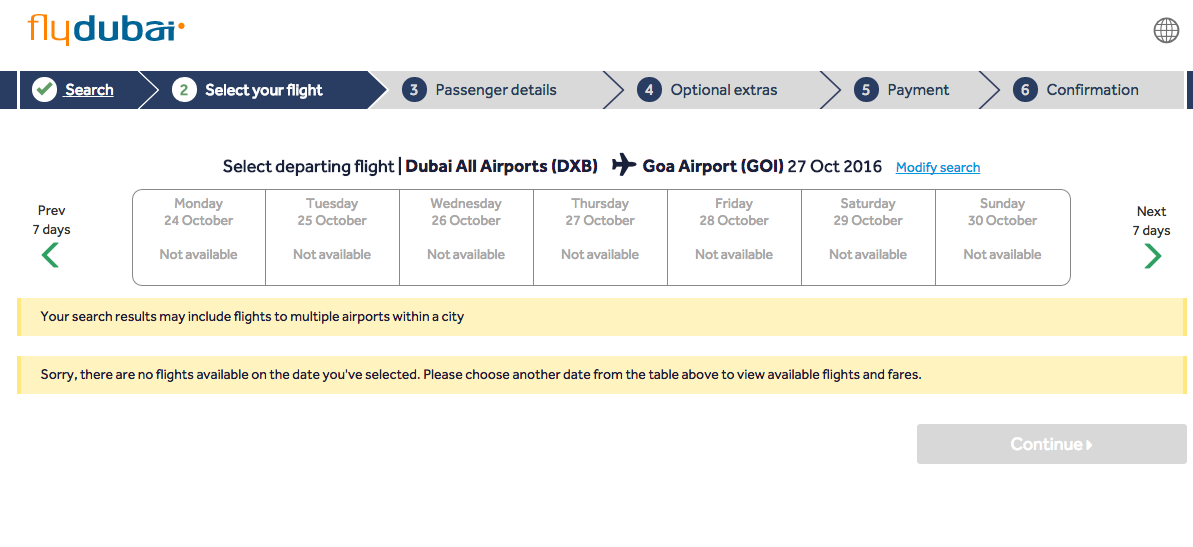This screenshot has width=1193, height=547.
Task: Select the Passenger details step
Action: (x=495, y=90)
